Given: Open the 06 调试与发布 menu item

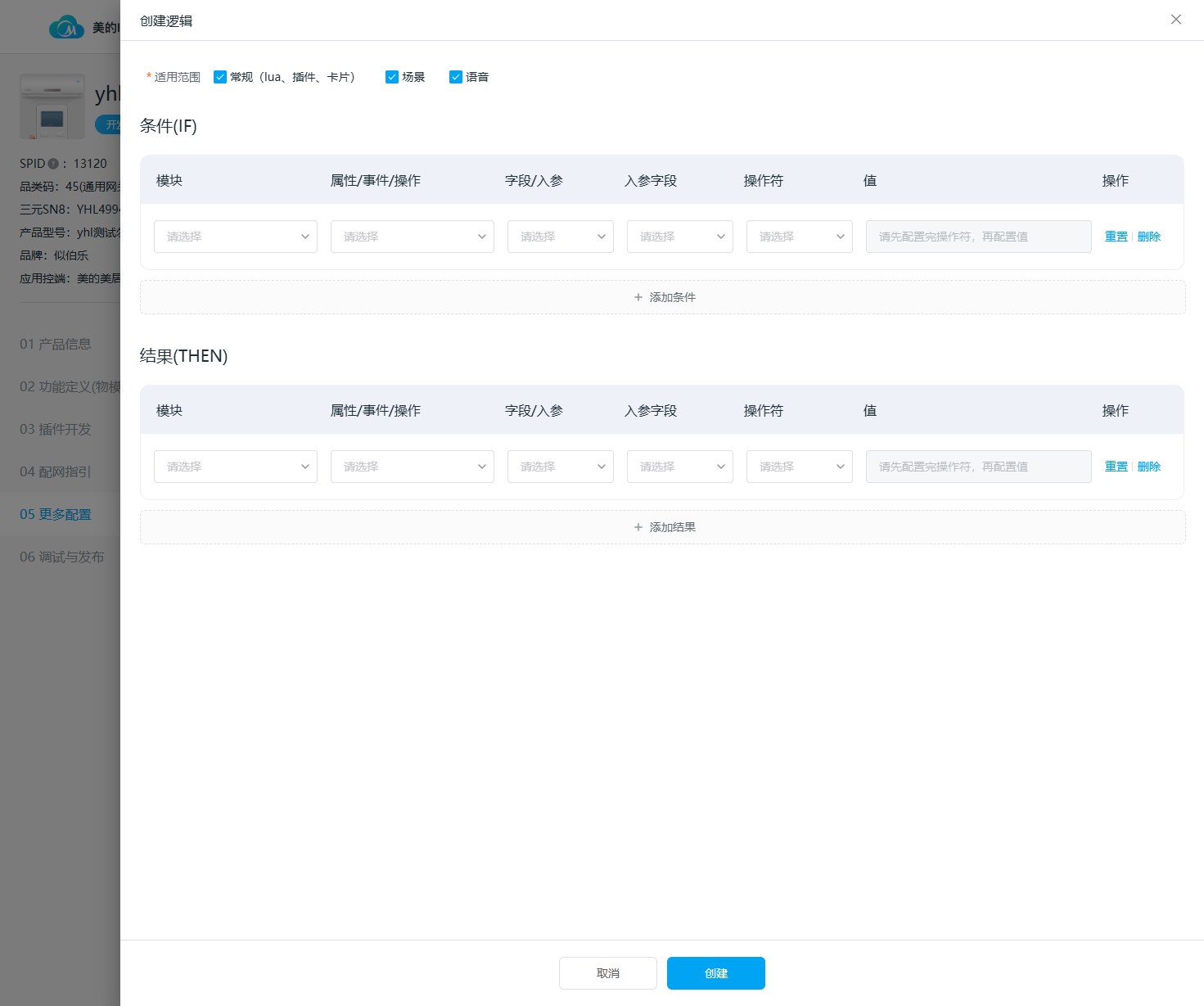Looking at the screenshot, I should click(x=61, y=557).
